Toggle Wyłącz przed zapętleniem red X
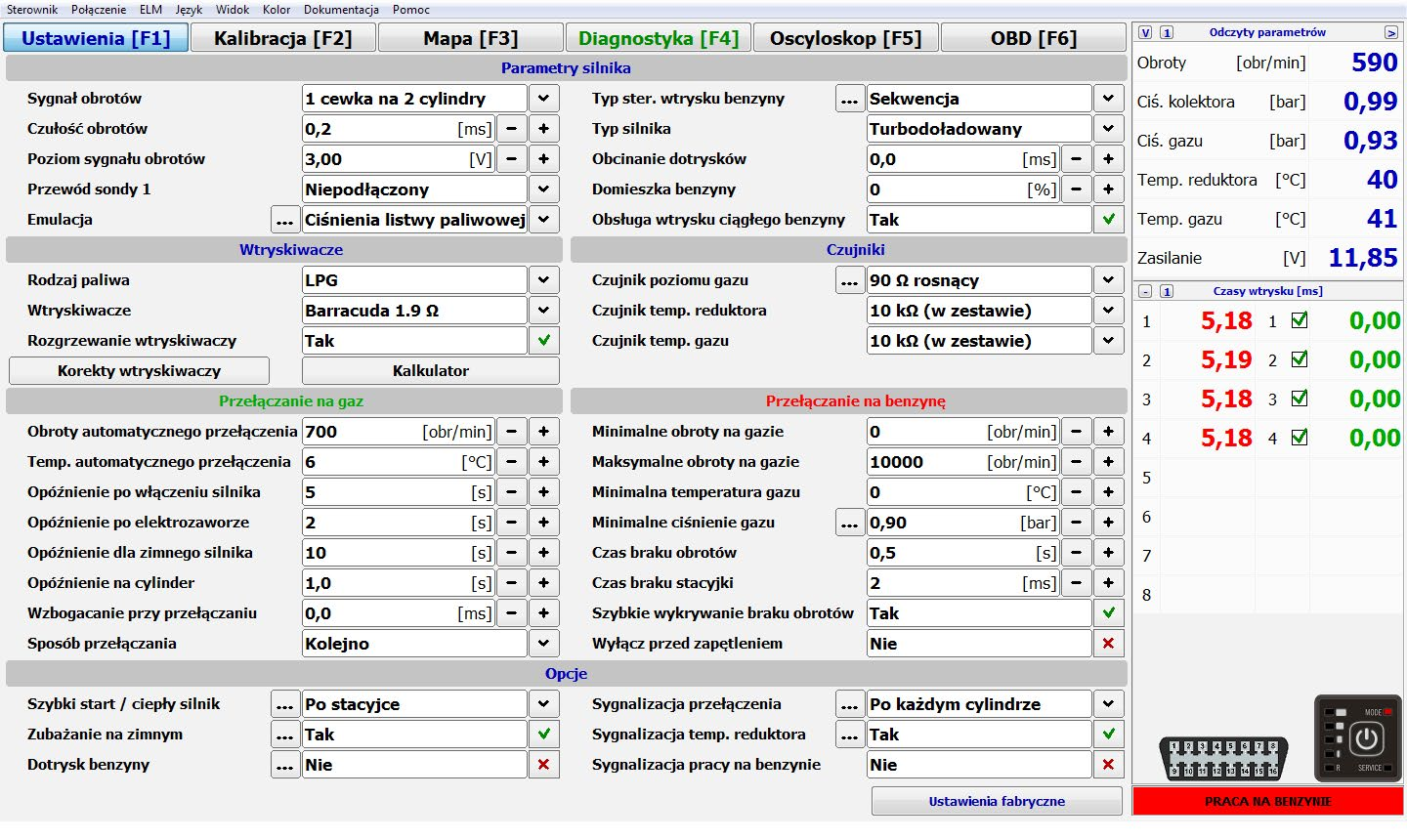1407x840 pixels. tap(1108, 644)
